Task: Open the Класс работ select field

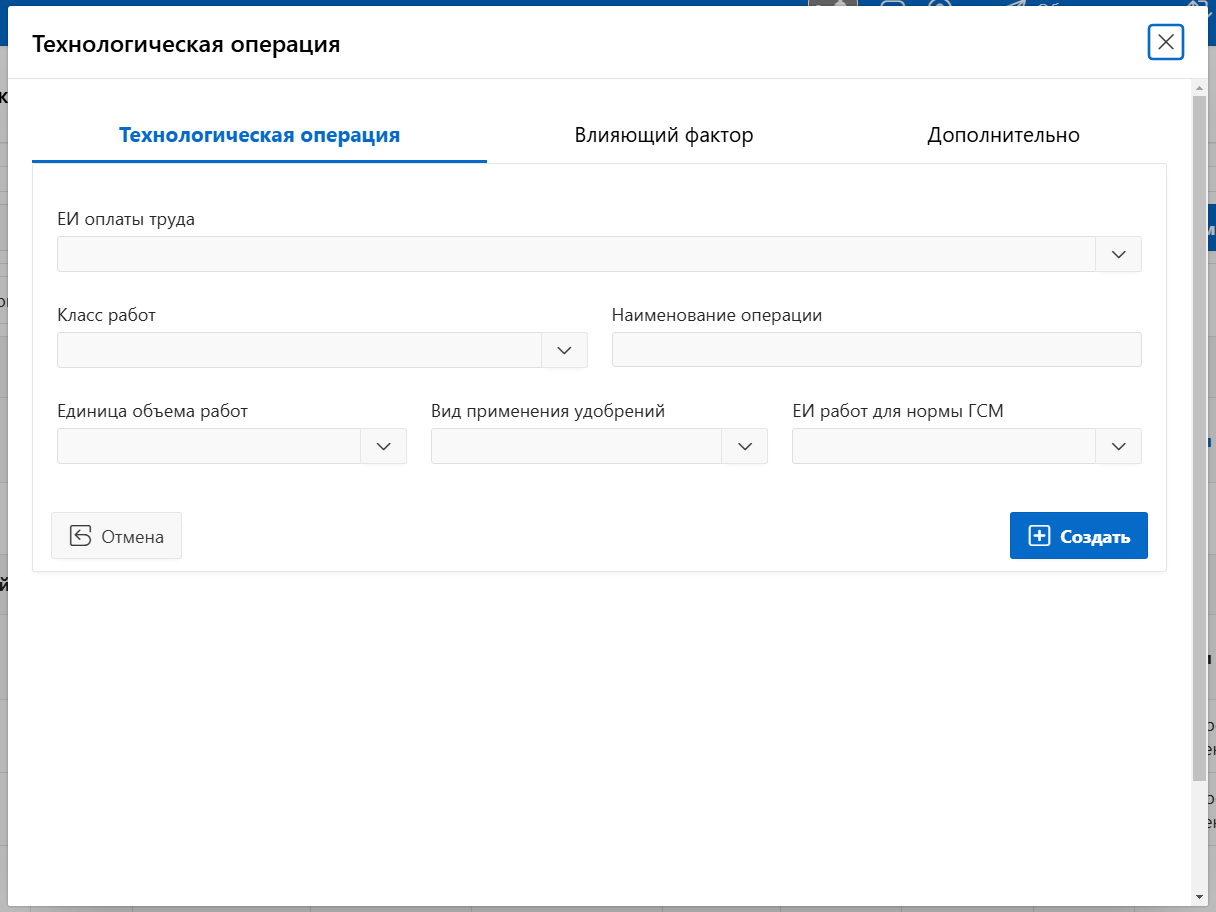Action: 299,350
